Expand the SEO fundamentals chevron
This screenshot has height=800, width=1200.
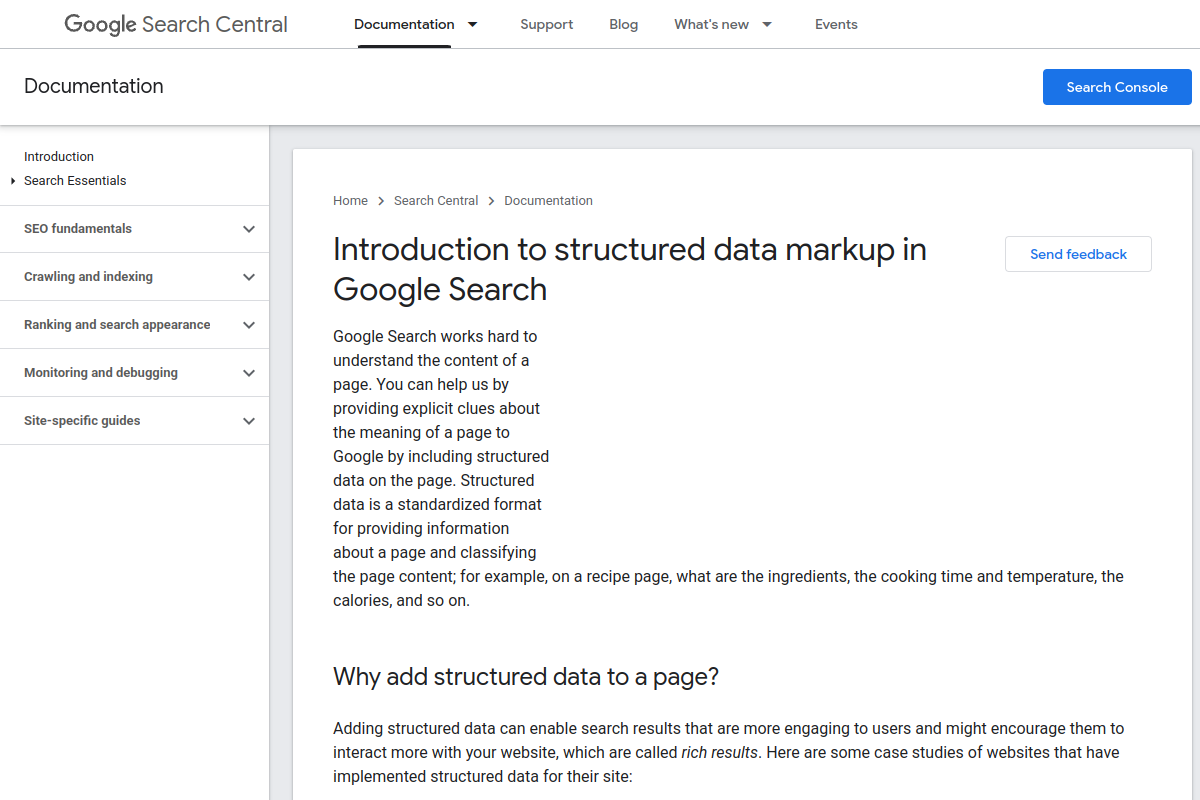pos(249,229)
